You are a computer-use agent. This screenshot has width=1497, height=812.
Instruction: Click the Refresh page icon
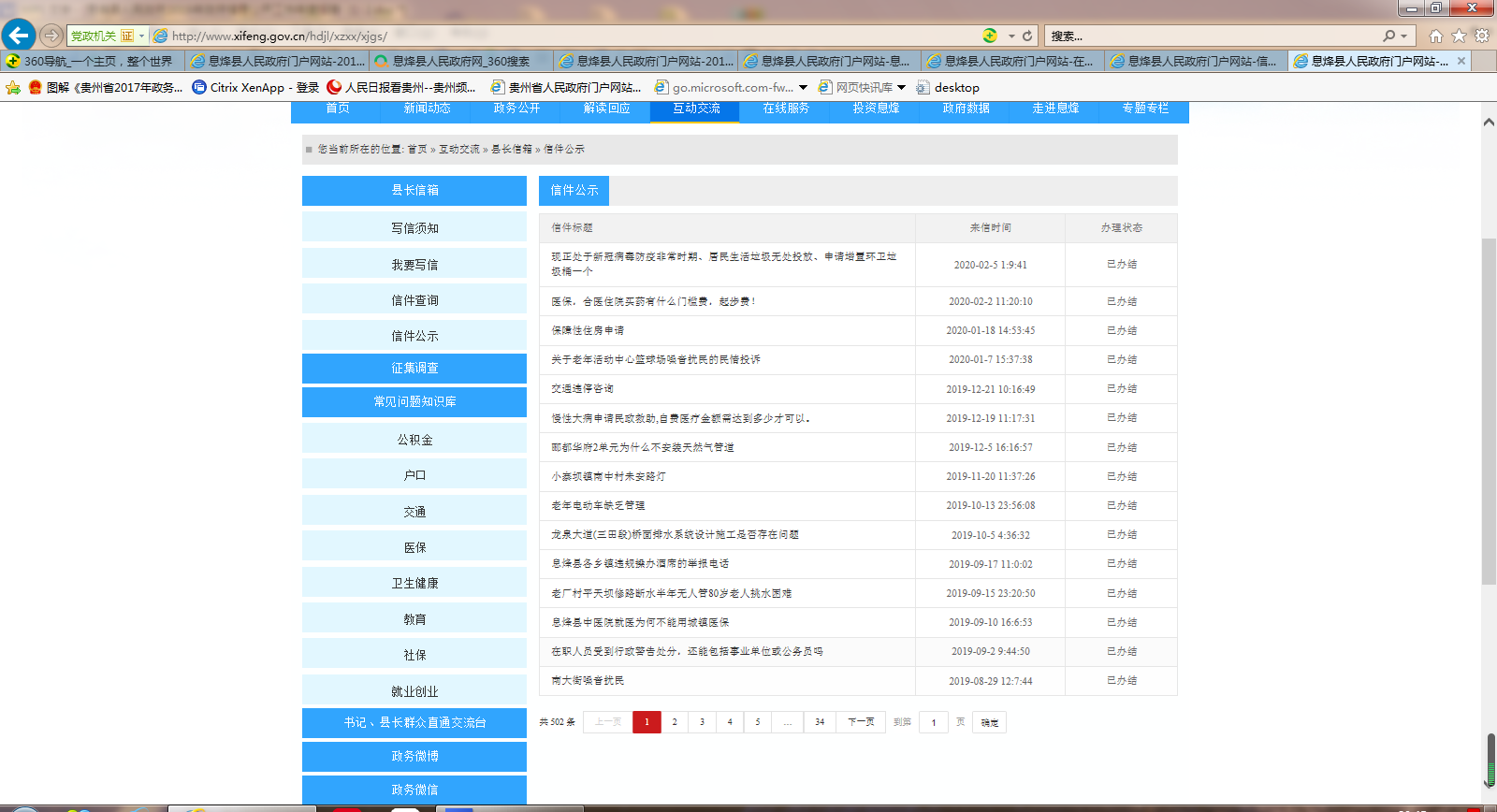pos(1027,36)
